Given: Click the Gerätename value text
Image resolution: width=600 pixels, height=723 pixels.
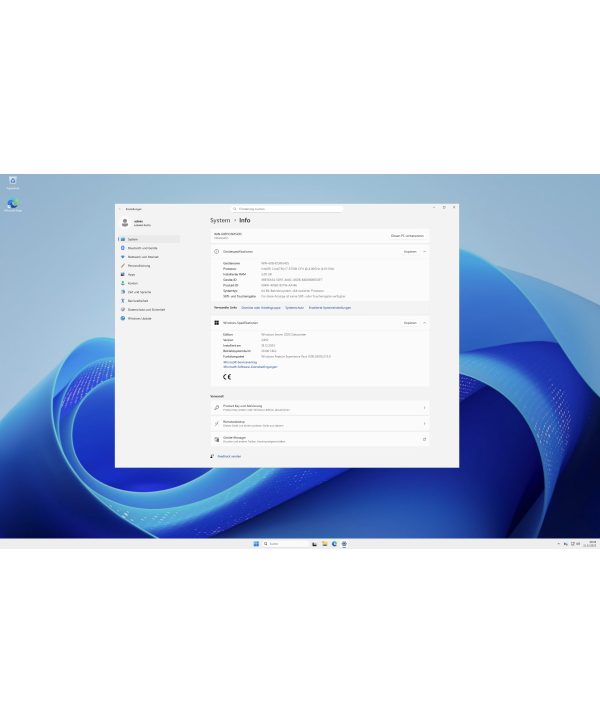Looking at the screenshot, I should [x=275, y=263].
